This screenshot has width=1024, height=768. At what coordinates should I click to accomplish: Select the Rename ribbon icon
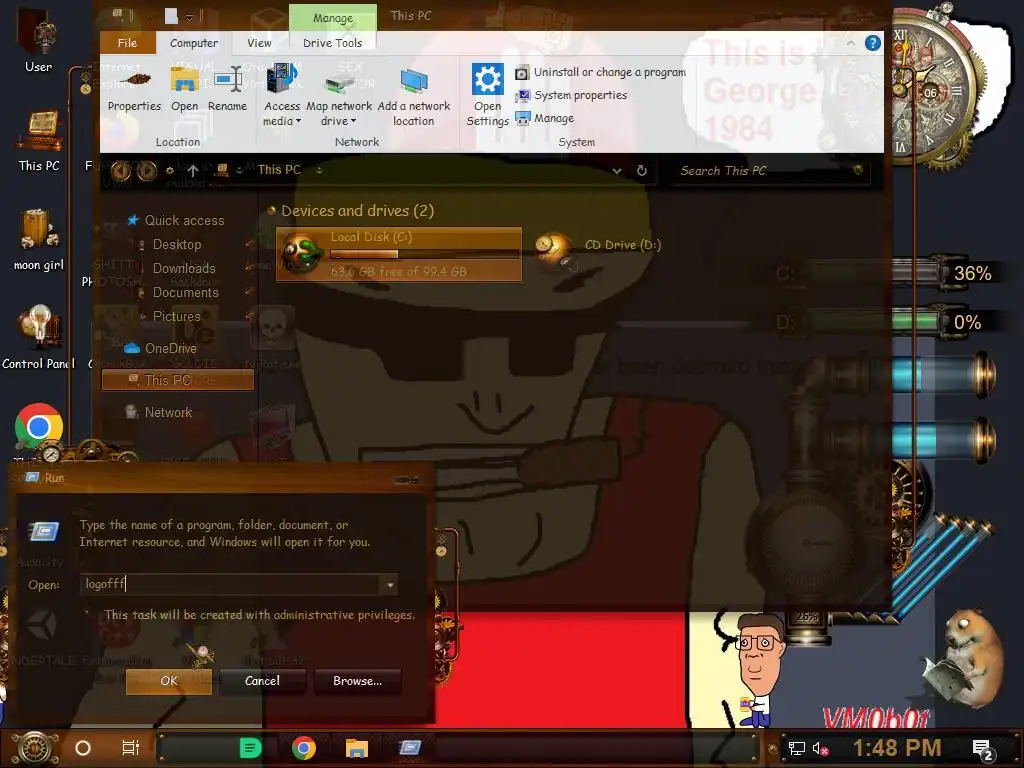pos(227,90)
